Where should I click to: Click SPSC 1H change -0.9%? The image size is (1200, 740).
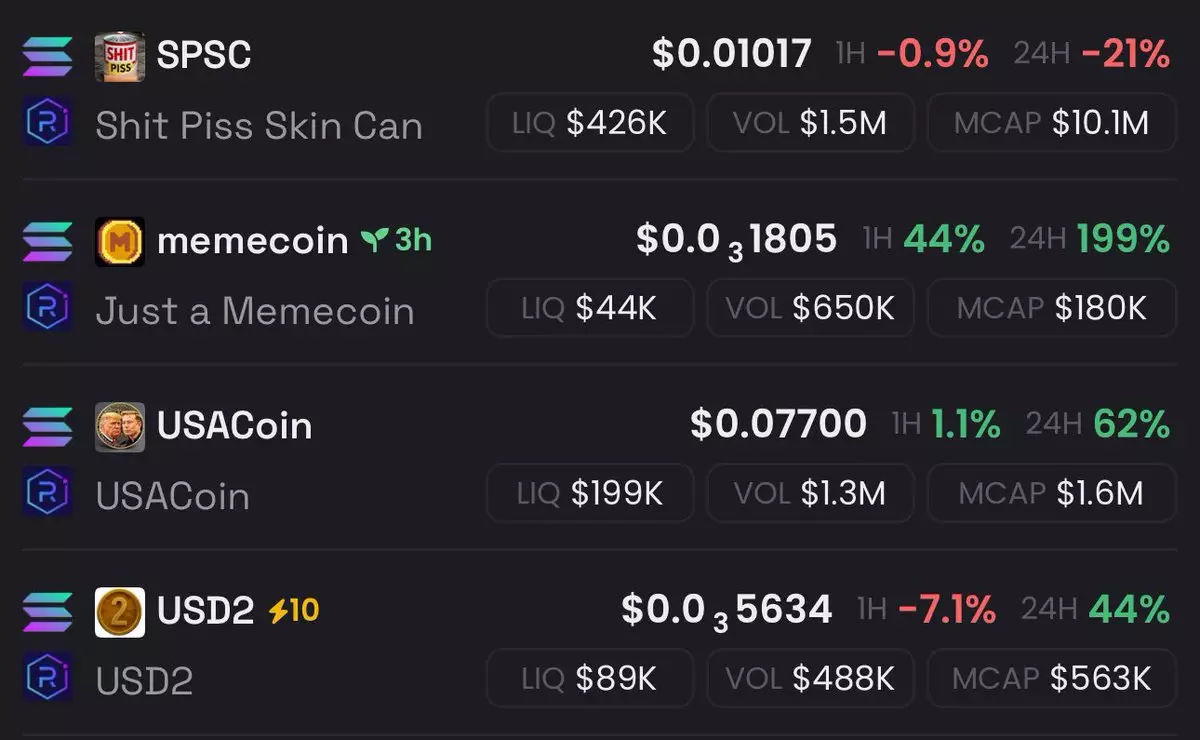[933, 55]
